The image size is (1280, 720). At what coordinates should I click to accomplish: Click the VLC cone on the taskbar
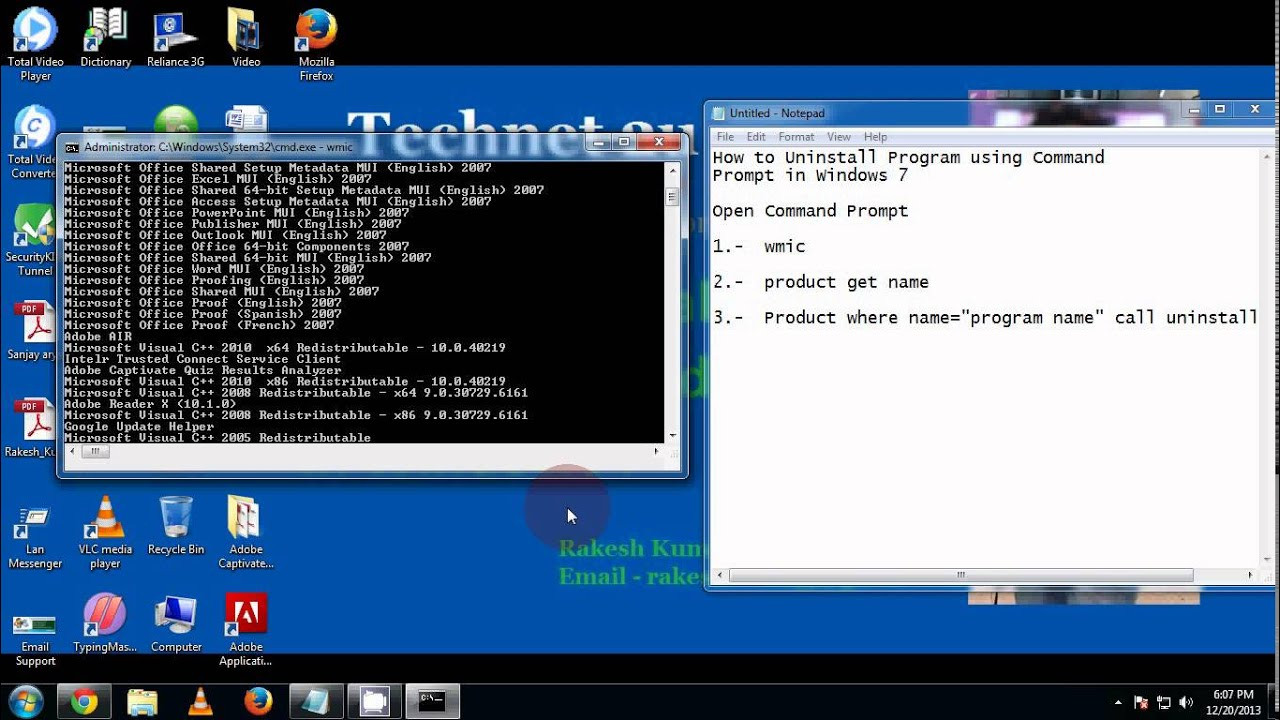pos(200,702)
